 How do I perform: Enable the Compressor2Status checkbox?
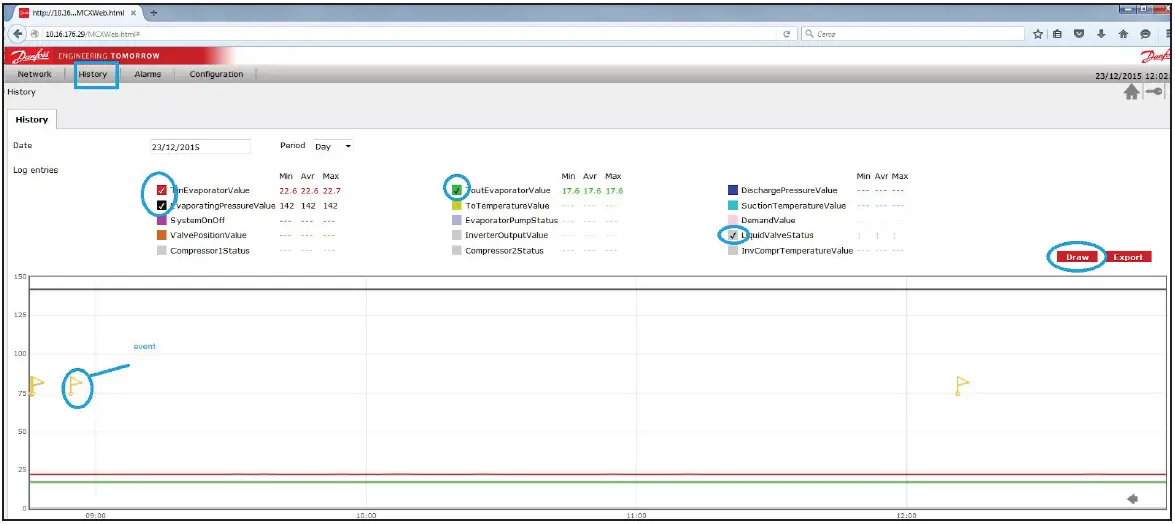coord(456,250)
